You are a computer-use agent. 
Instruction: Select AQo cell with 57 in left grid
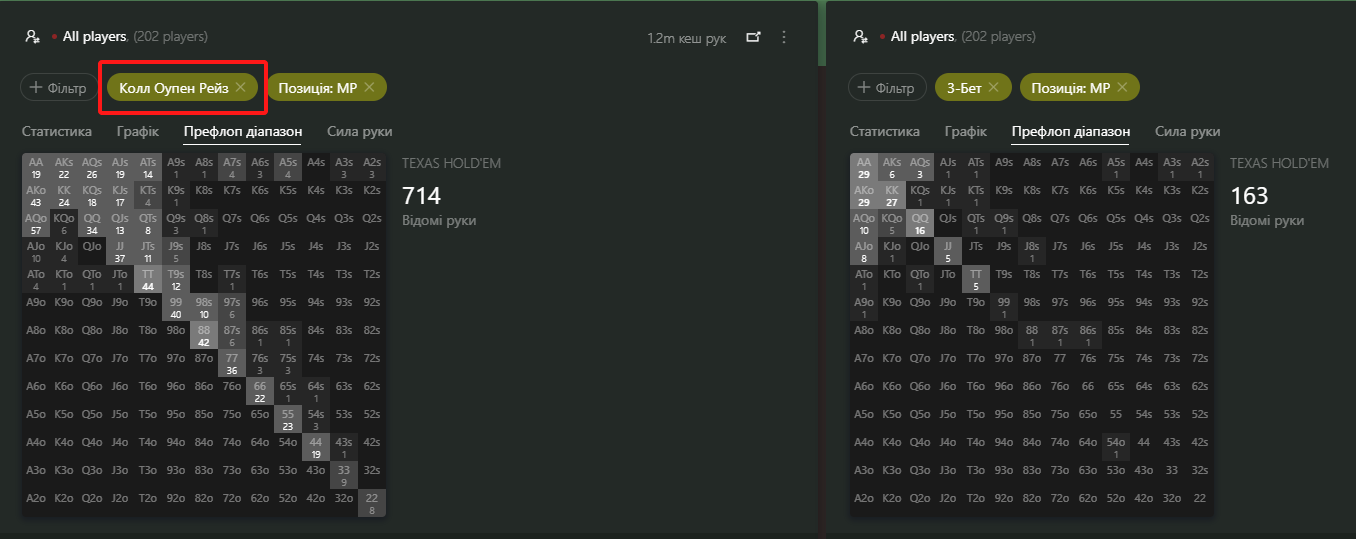pyautogui.click(x=36, y=223)
